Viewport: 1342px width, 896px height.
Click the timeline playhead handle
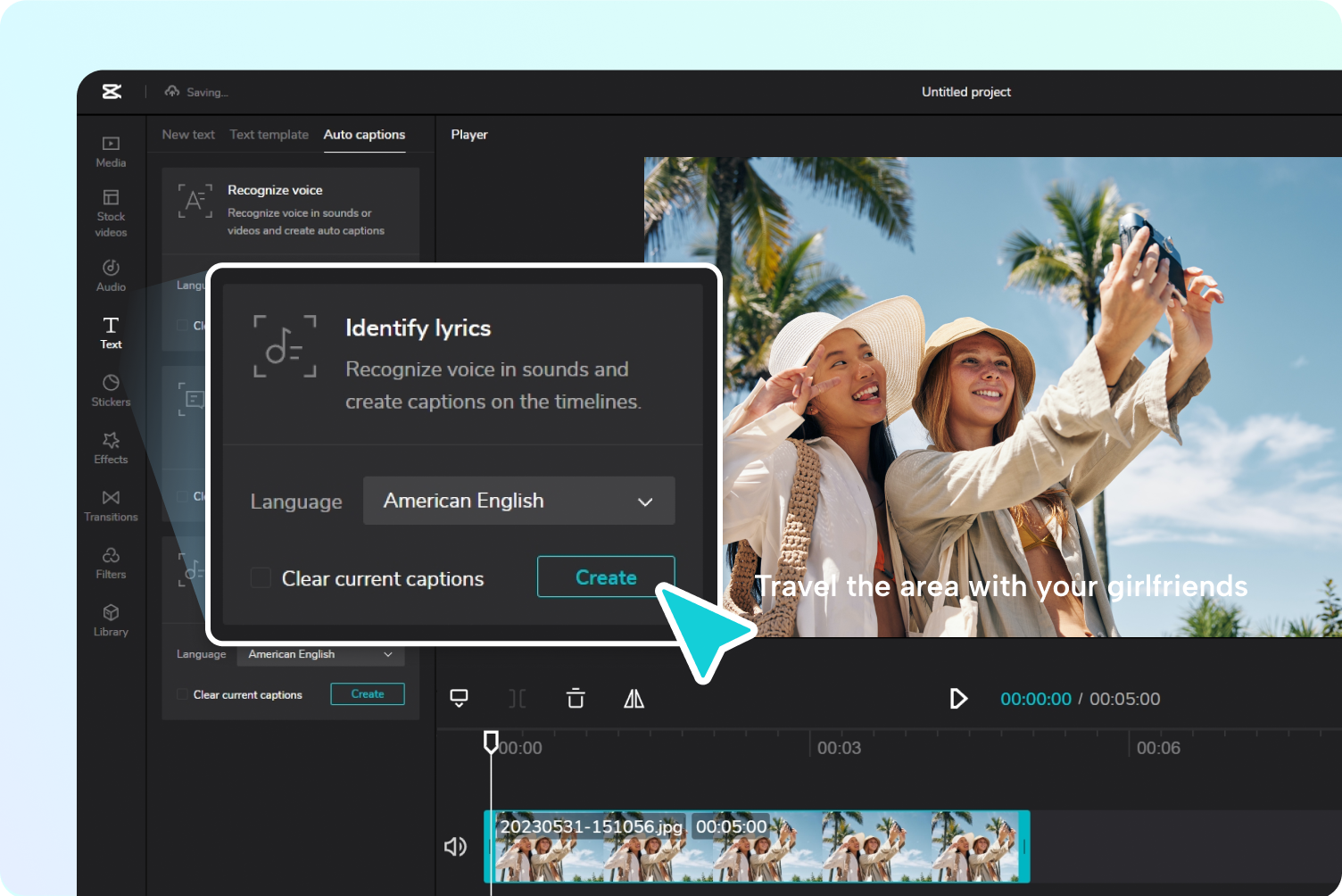pos(491,741)
